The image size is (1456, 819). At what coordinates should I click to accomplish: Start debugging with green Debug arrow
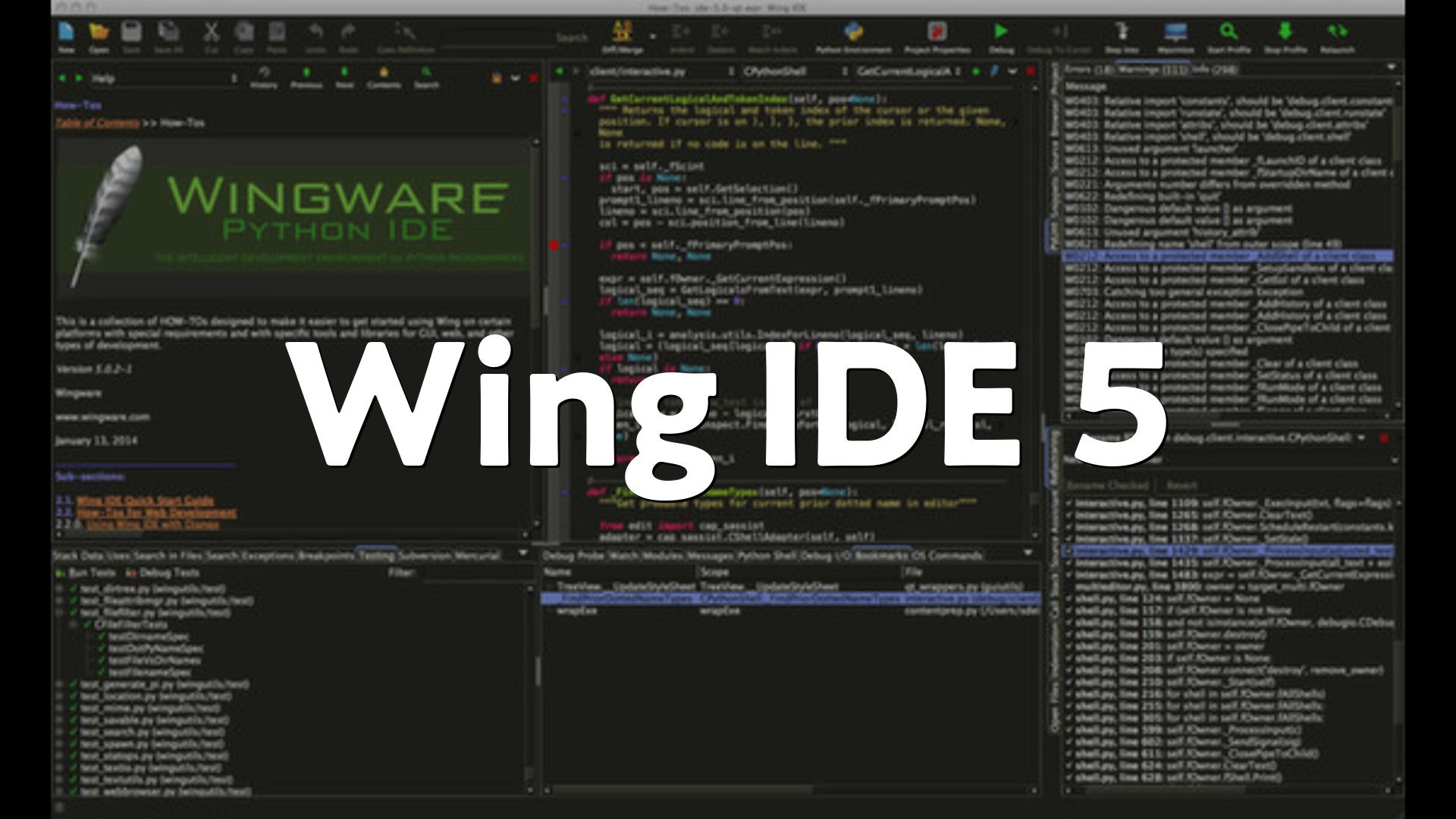1001,32
